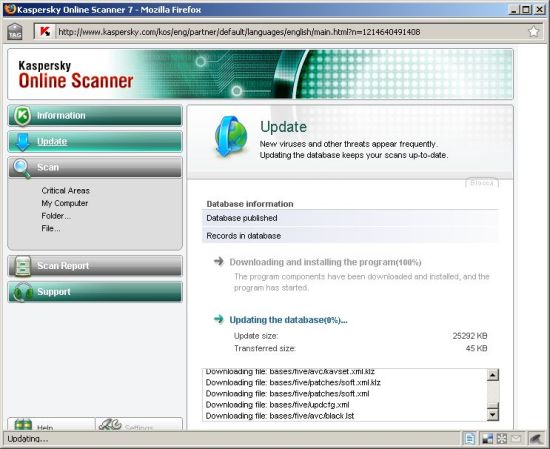Click the shark fin icon in status bar

pos(537,438)
